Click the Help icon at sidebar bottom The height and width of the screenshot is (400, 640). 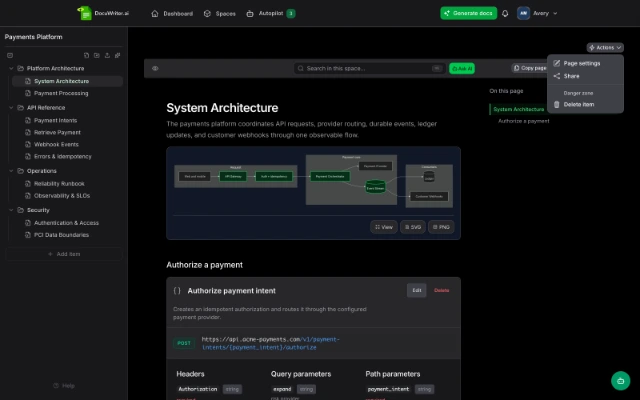[56, 386]
